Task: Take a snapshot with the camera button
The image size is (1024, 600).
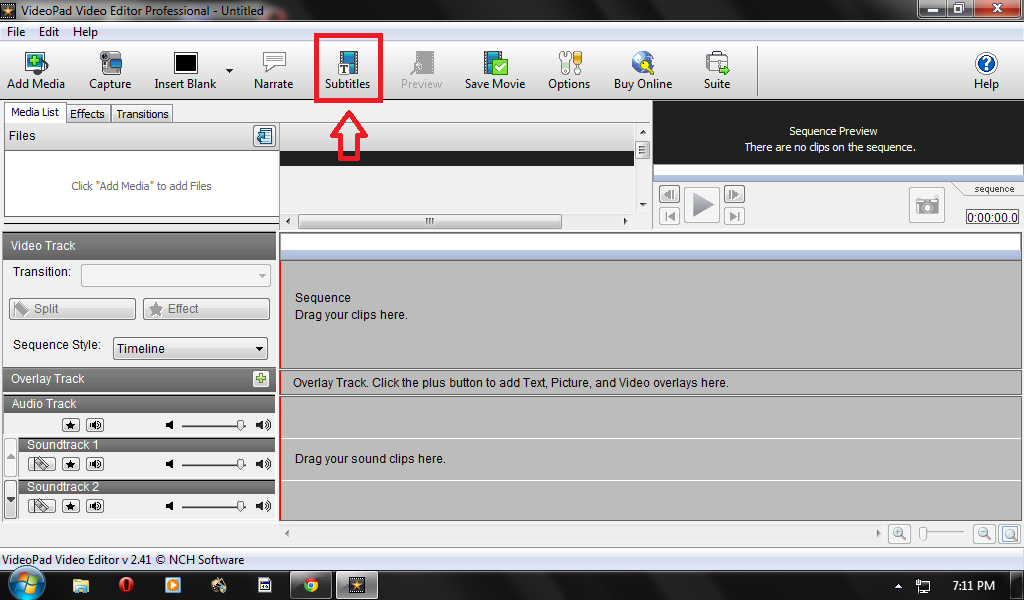Action: pyautogui.click(x=927, y=206)
